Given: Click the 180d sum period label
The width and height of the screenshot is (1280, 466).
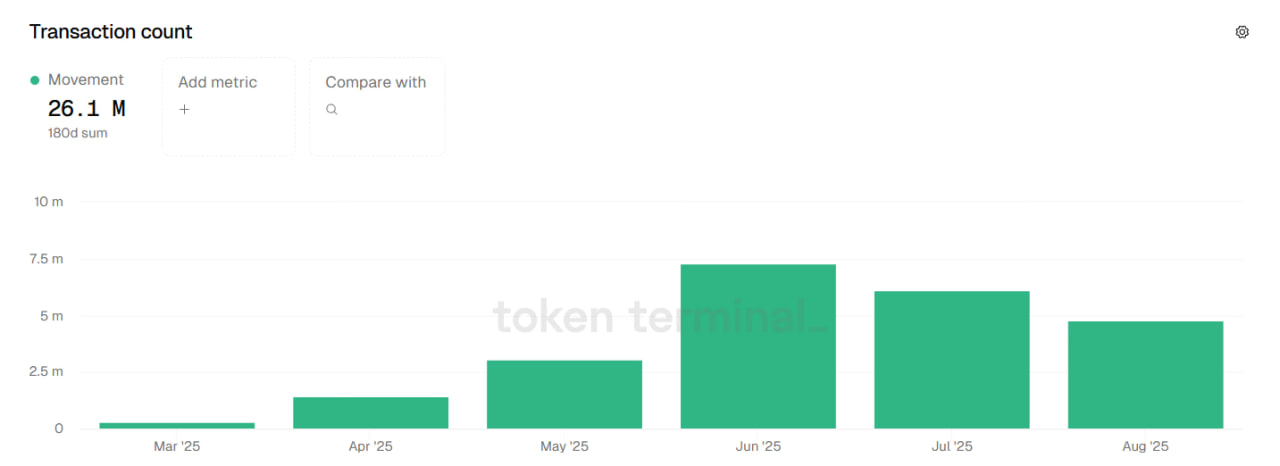Looking at the screenshot, I should coord(78,133).
